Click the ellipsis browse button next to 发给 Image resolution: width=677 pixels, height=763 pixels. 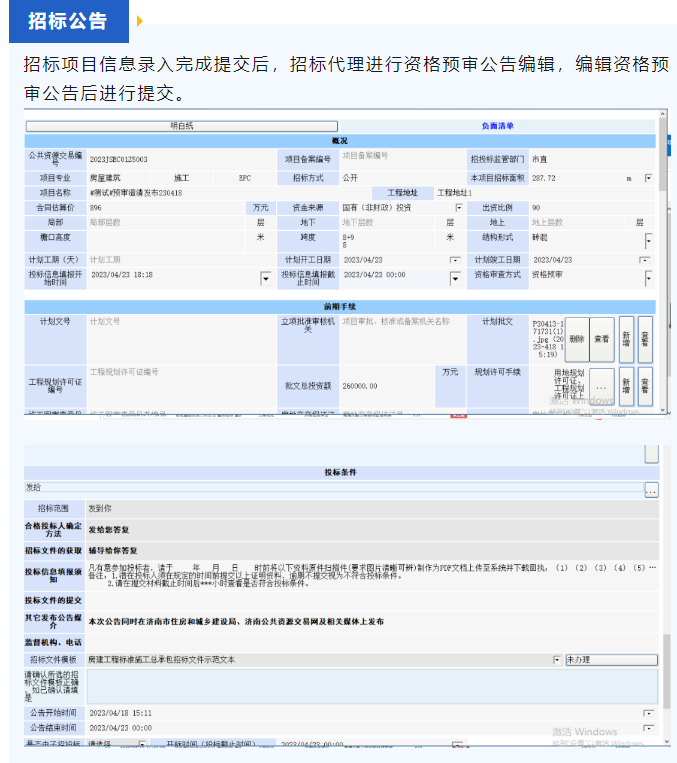point(651,490)
